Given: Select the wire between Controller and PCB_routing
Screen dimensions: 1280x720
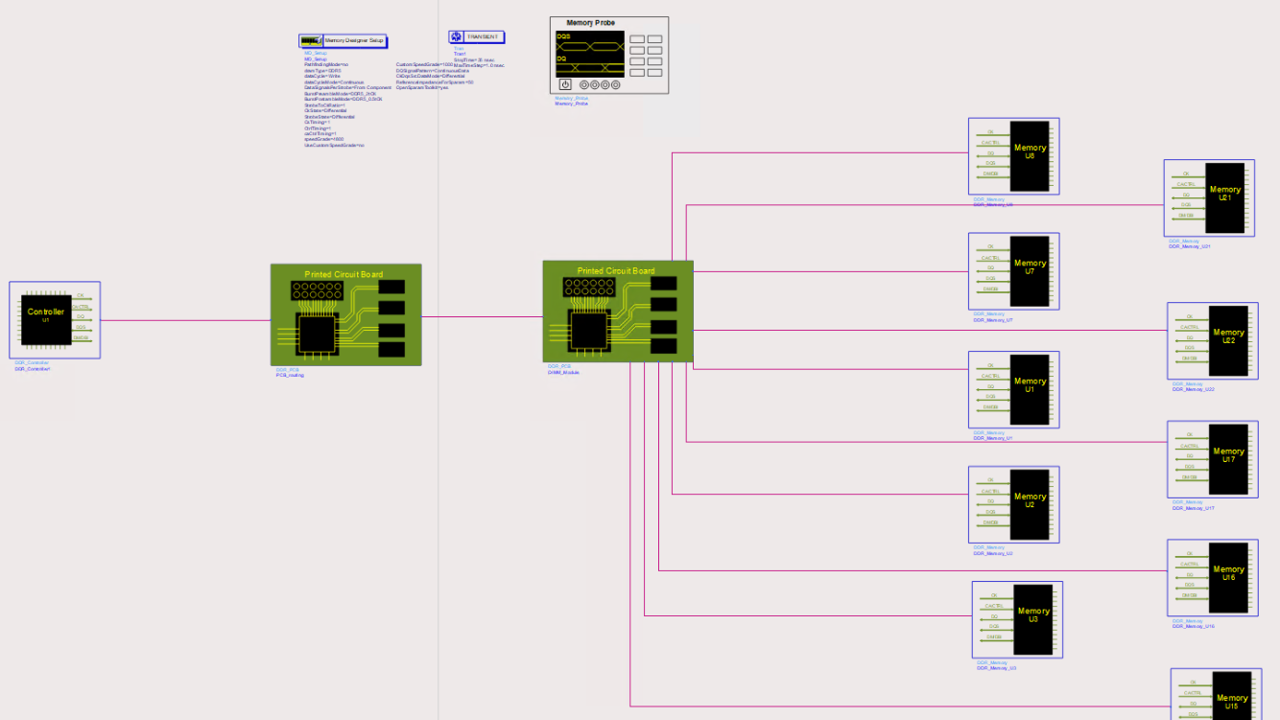Looking at the screenshot, I should pyautogui.click(x=185, y=320).
